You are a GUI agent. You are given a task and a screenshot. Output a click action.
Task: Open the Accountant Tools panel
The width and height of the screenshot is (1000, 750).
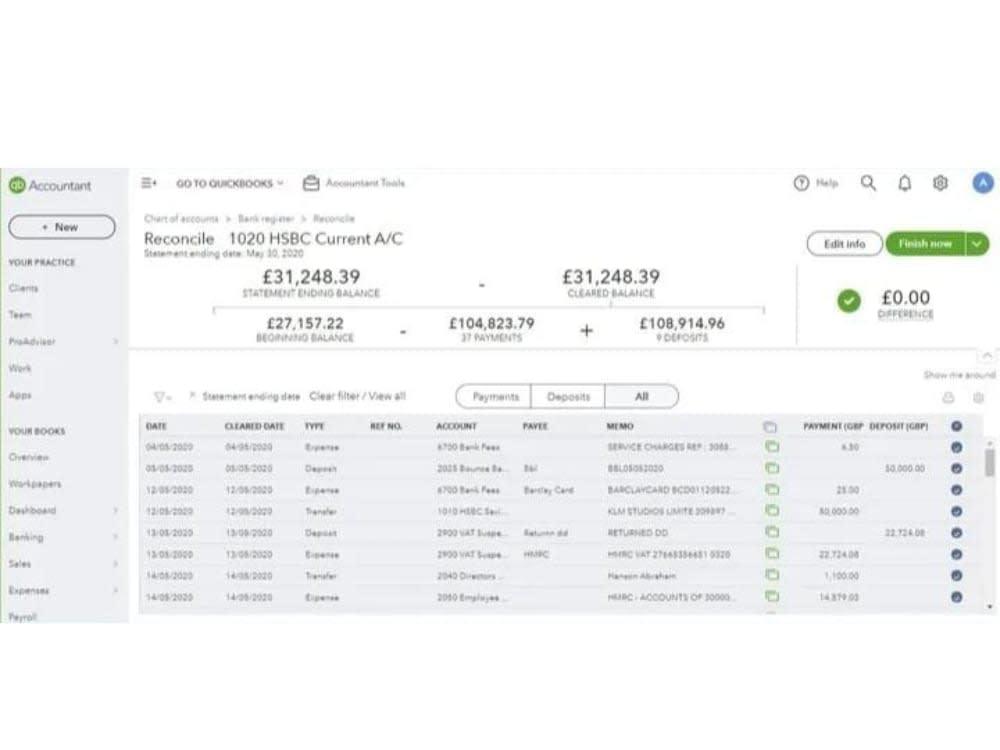click(358, 183)
